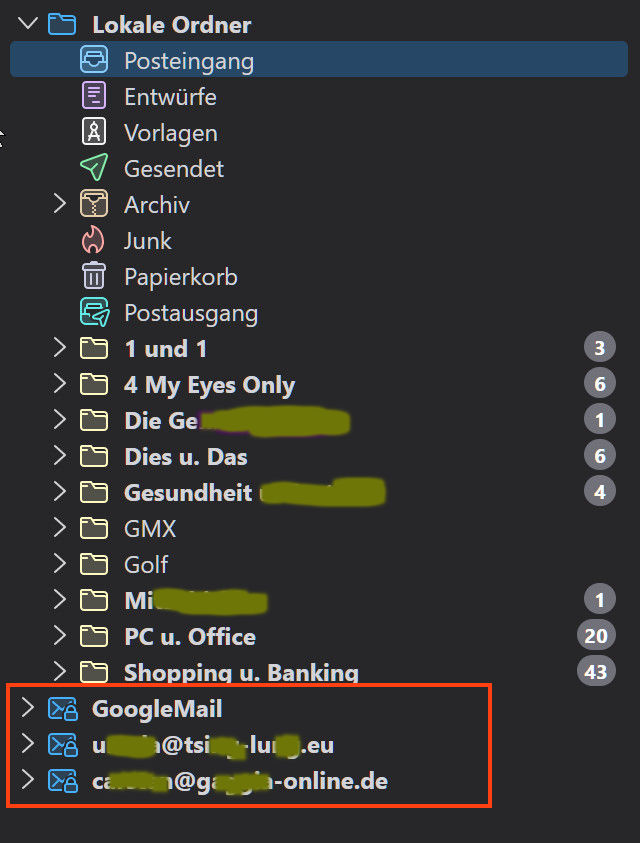Select the Entwürfe drafts icon
640x843 pixels.
tap(94, 96)
